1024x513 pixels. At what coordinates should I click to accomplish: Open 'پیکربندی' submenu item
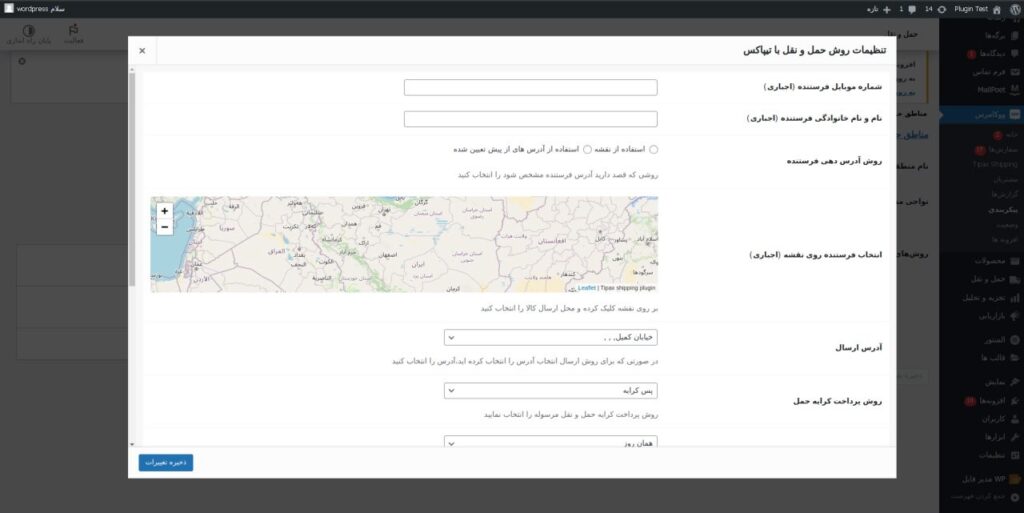pos(1003,210)
